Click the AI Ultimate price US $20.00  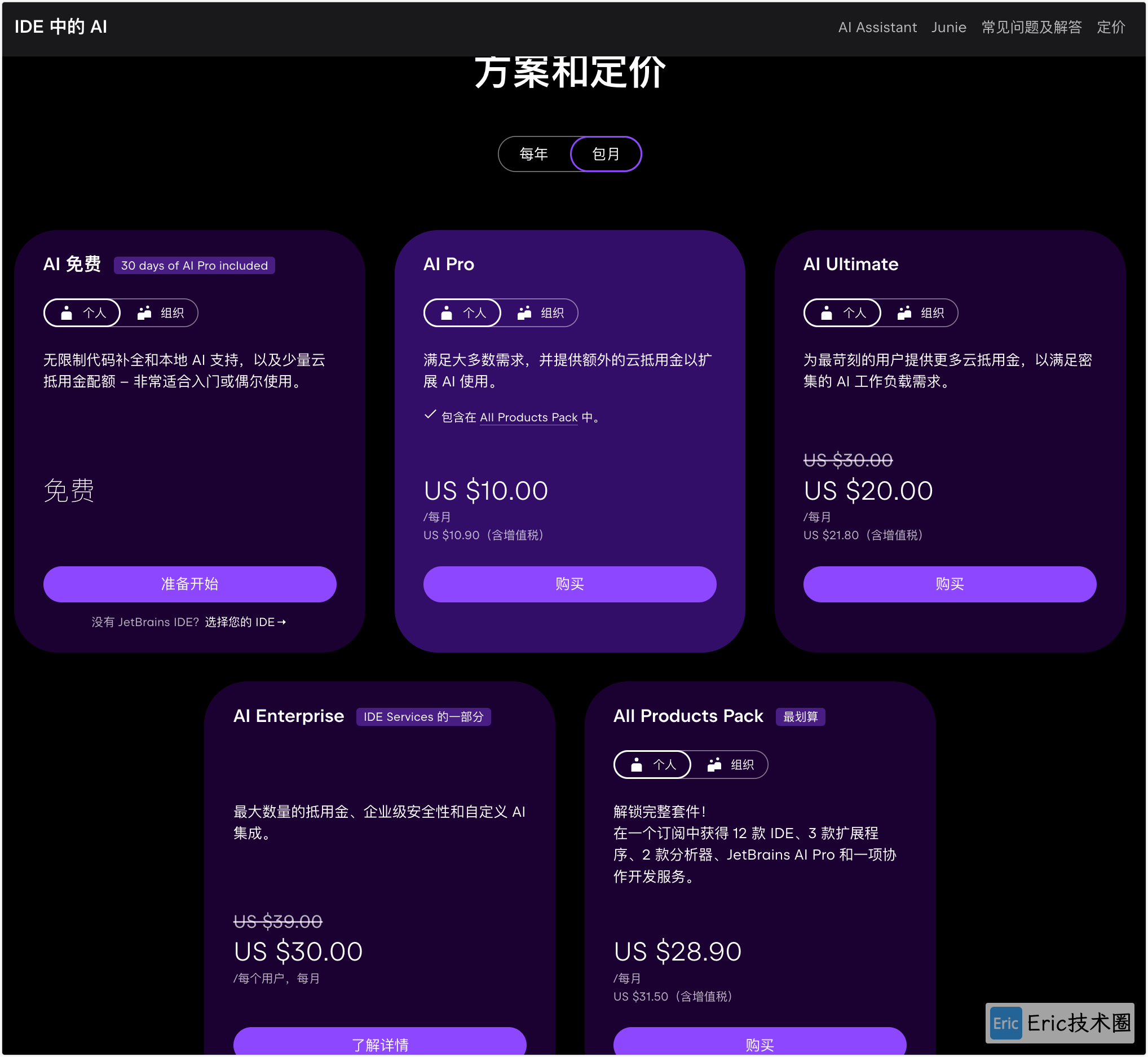click(868, 491)
